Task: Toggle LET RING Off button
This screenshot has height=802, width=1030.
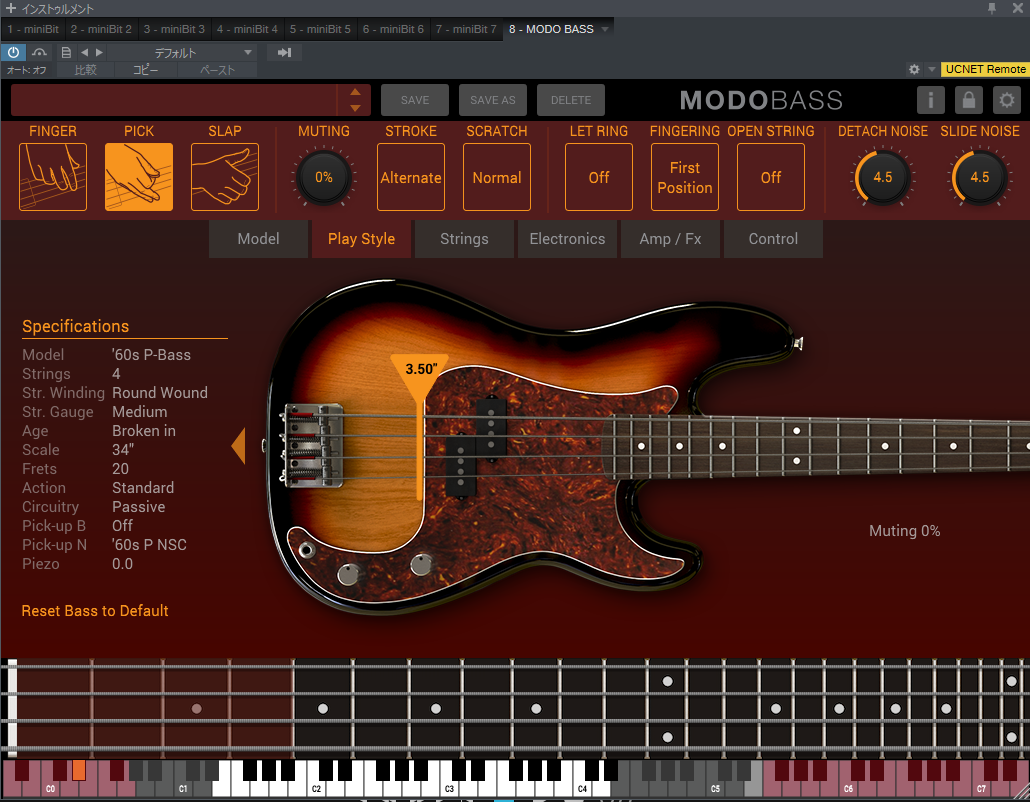Action: (x=599, y=177)
